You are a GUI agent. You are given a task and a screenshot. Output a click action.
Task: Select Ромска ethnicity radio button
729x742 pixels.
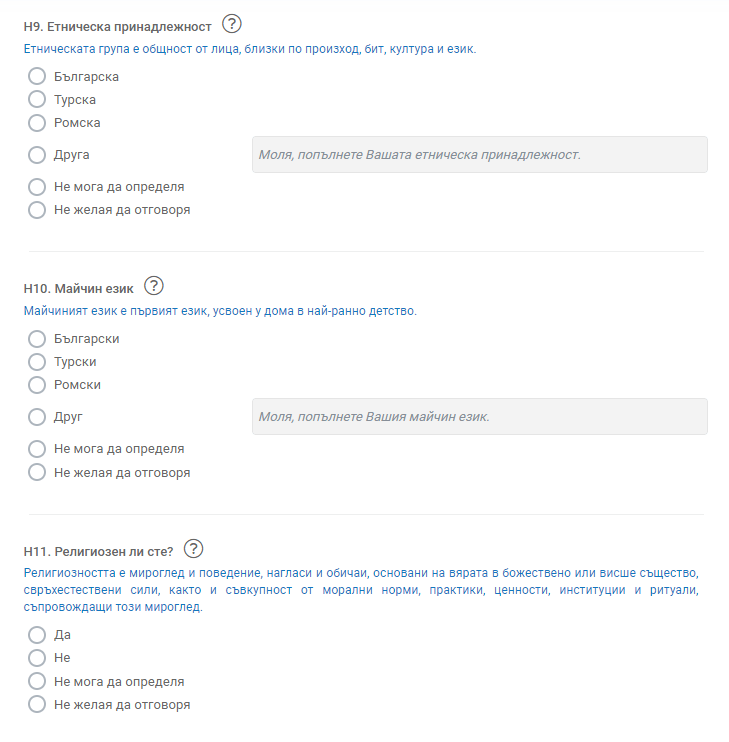(x=37, y=123)
